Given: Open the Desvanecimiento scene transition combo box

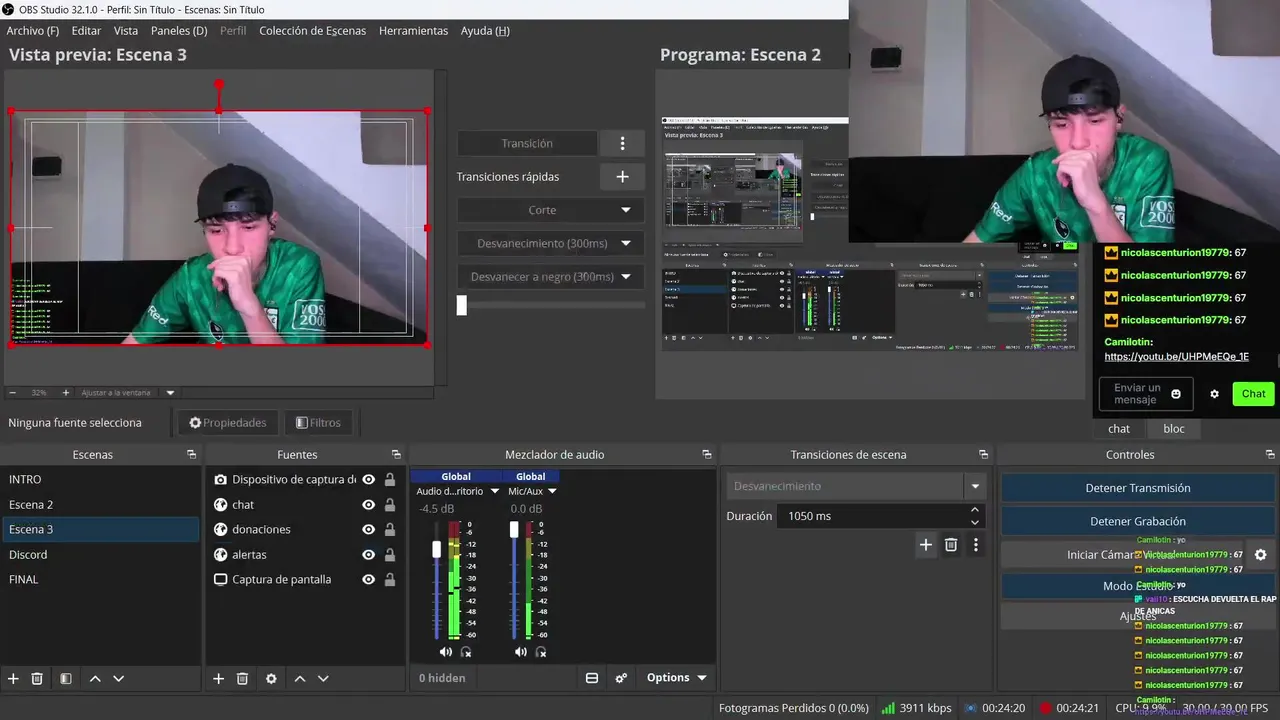Looking at the screenshot, I should point(856,486).
